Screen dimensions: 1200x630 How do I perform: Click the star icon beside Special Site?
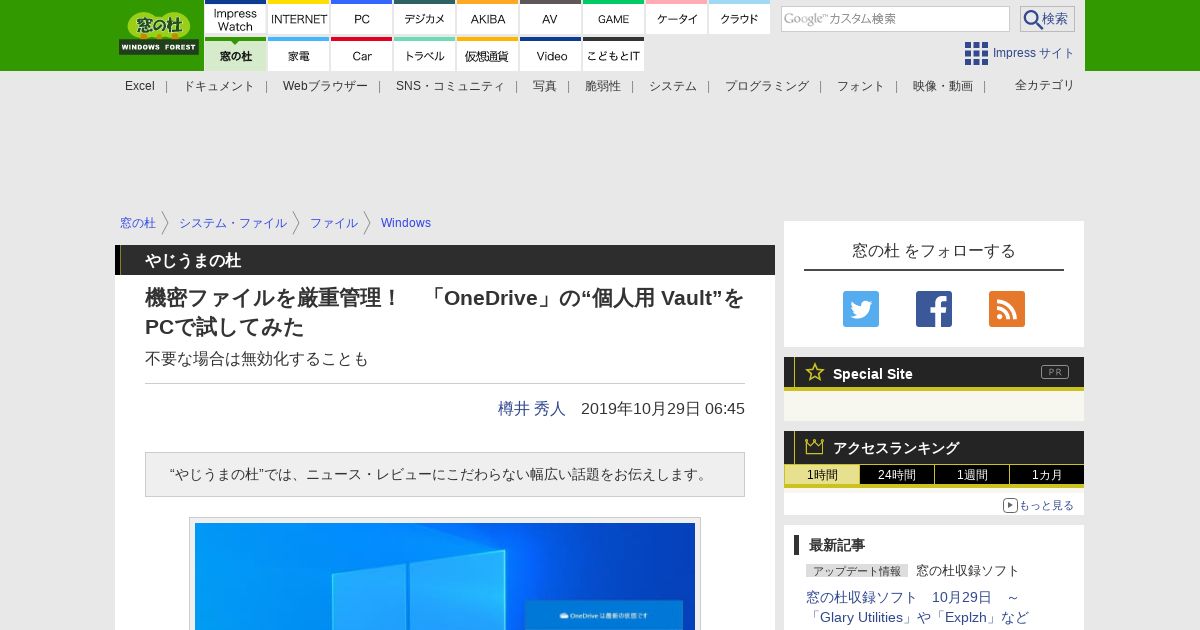815,372
